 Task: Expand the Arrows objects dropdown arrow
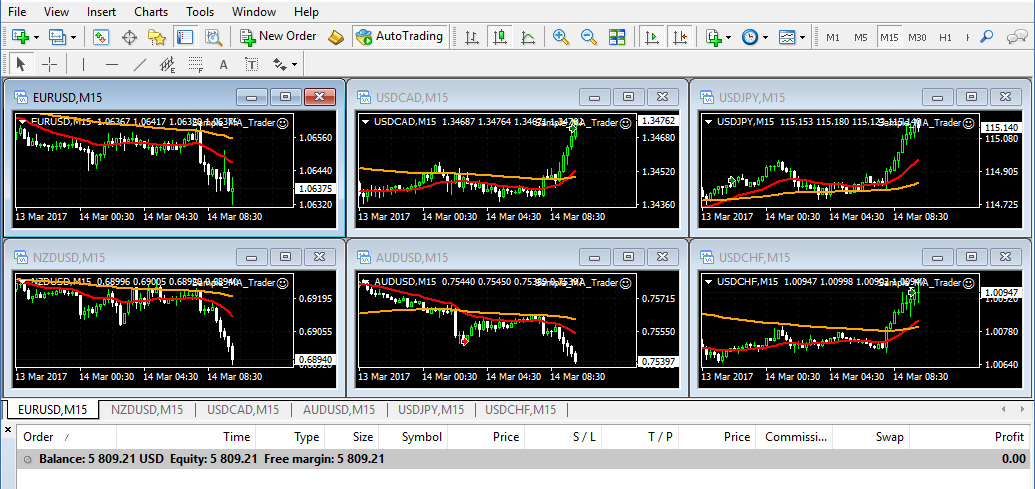(294, 65)
